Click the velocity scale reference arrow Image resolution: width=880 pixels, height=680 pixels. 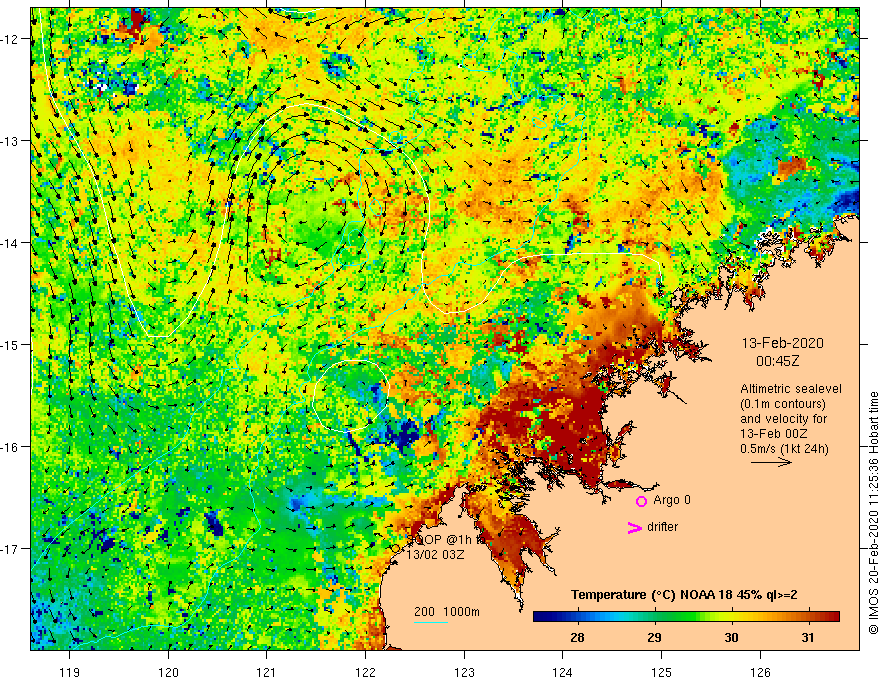pyautogui.click(x=771, y=462)
